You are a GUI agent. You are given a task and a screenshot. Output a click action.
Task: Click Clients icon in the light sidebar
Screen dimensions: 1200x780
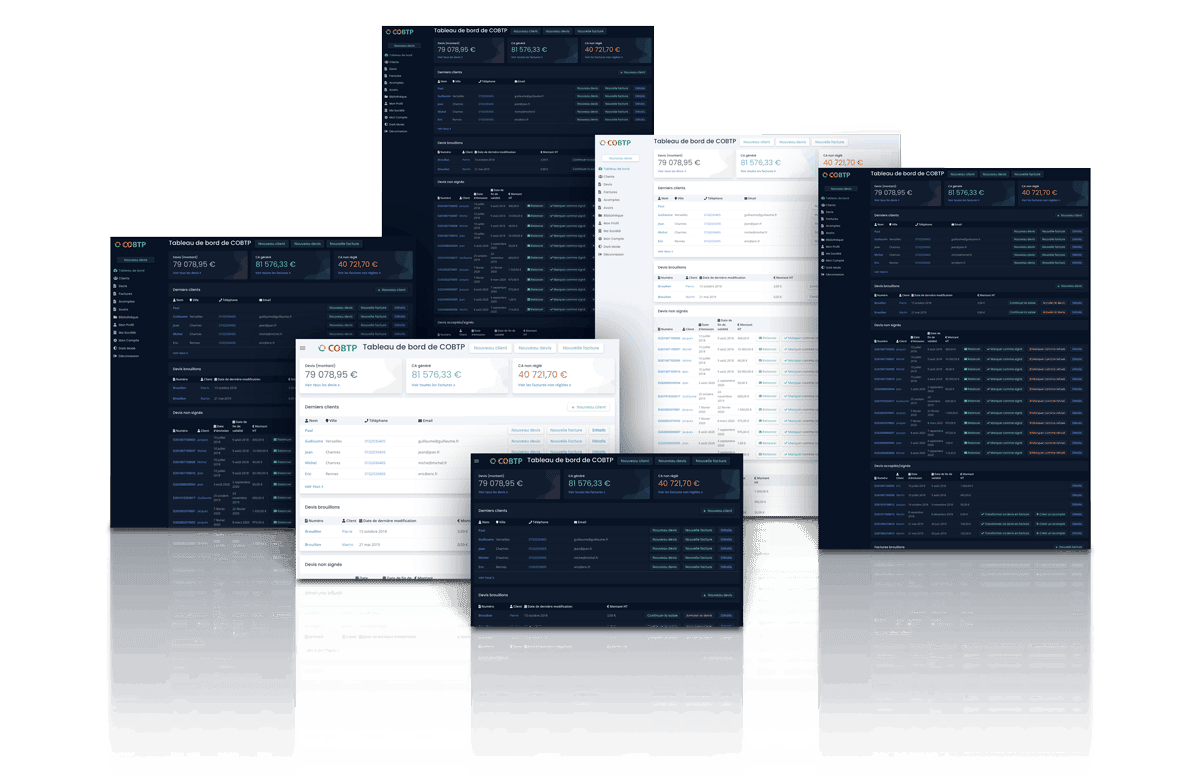pos(598,177)
